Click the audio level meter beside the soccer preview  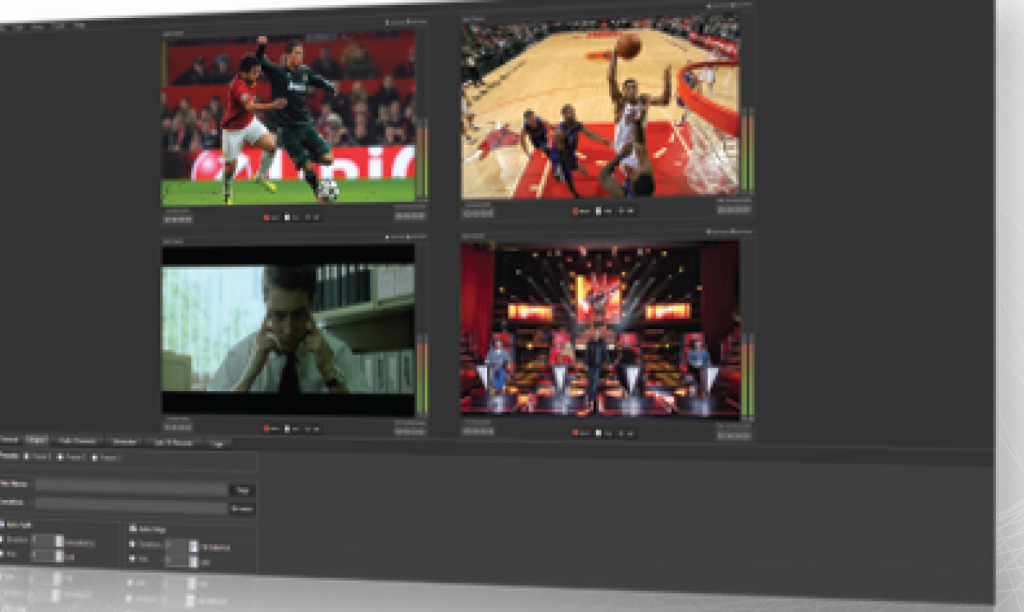421,160
